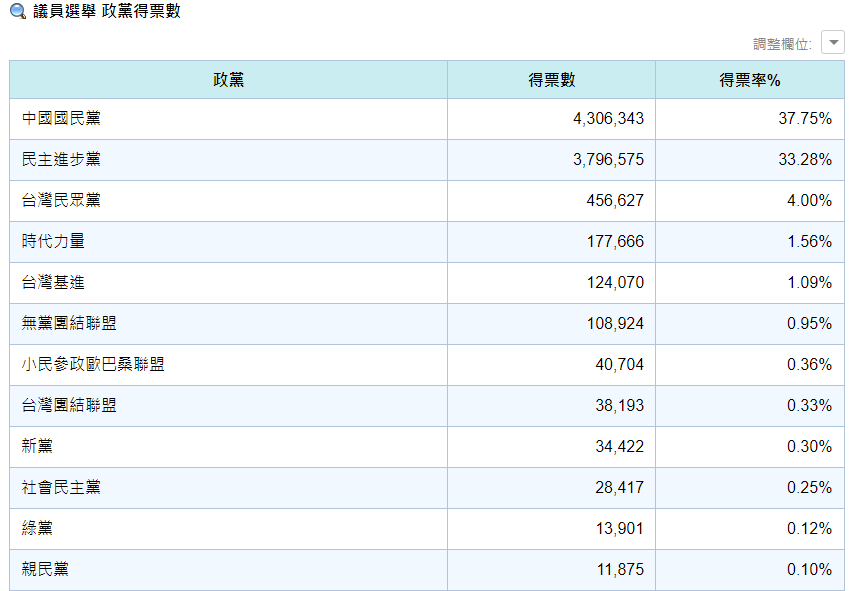The width and height of the screenshot is (867, 591).
Task: Click the 議員選舉 政黨得票數 heading
Action: point(107,11)
